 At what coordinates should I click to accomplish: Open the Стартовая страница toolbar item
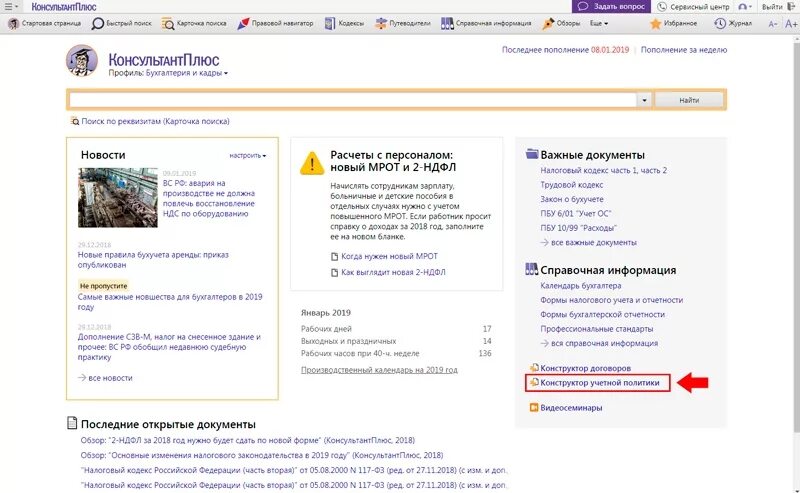(x=45, y=23)
